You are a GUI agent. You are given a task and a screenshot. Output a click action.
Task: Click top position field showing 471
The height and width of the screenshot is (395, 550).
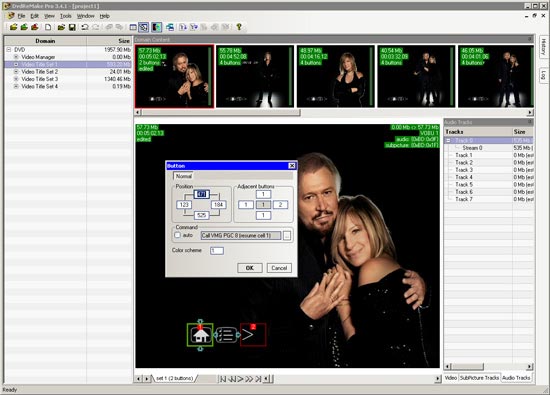coord(201,194)
